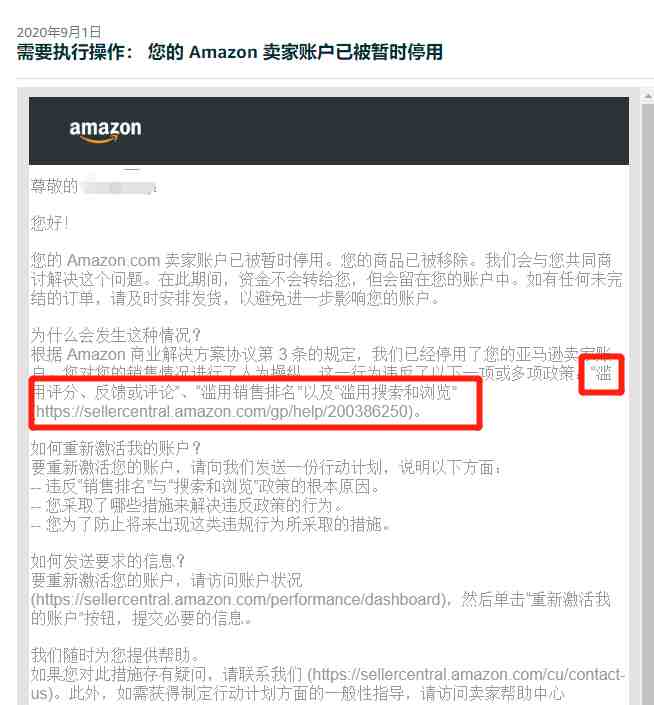This screenshot has width=654, height=705.
Task: Click the Amazon logo in the email banner
Action: tap(105, 131)
